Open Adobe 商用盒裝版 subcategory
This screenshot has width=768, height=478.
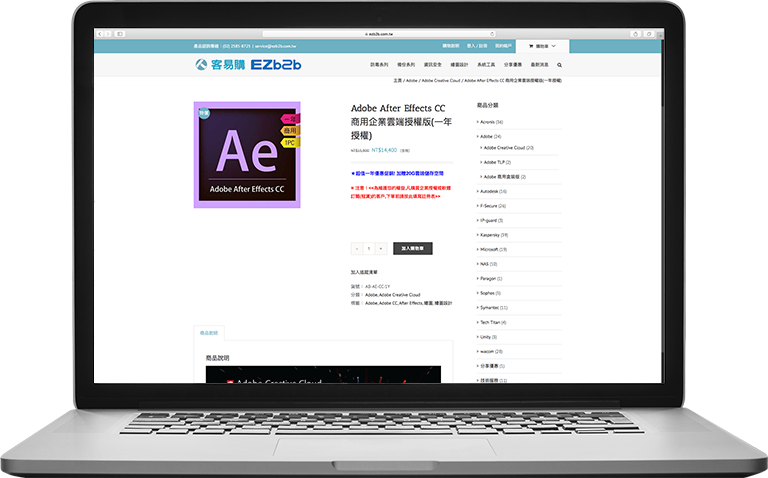503,177
